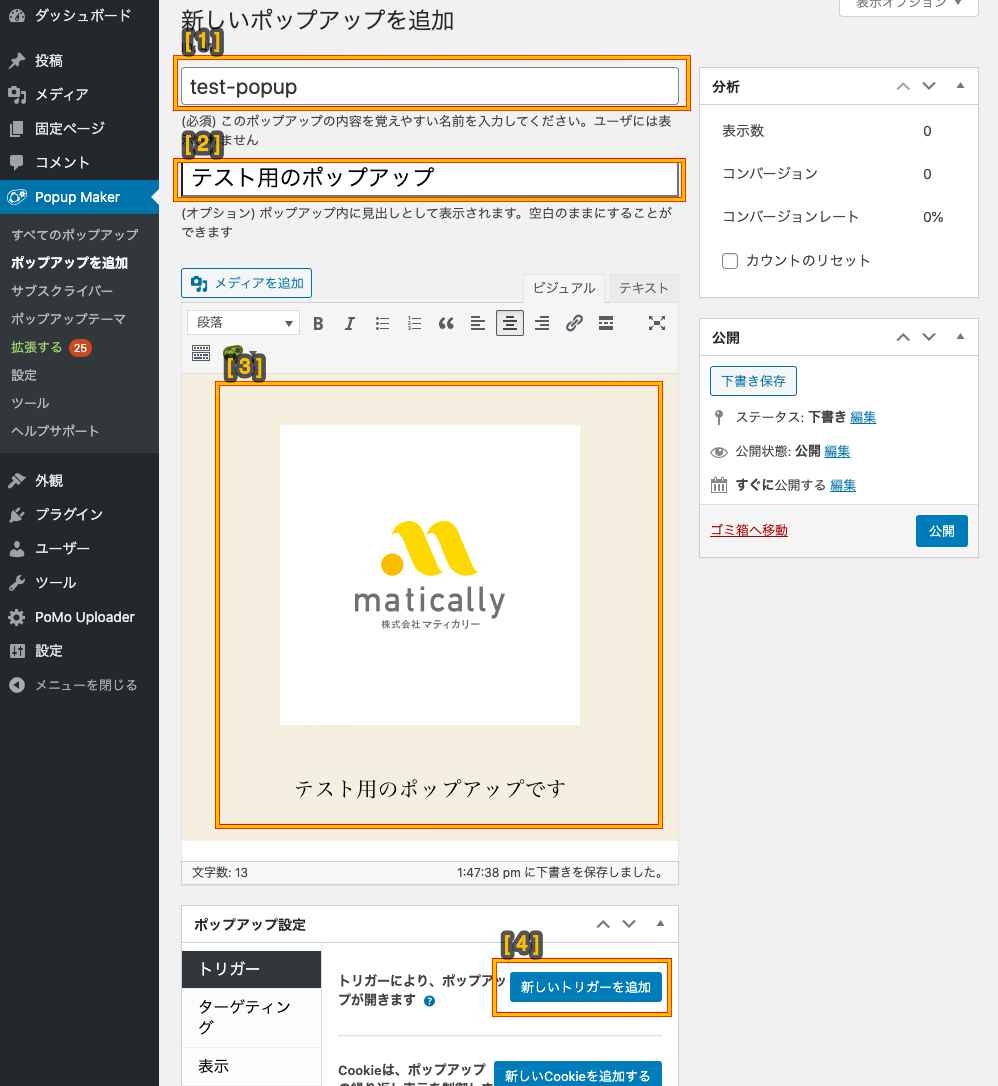Click the メディアを追加 button

[x=247, y=283]
